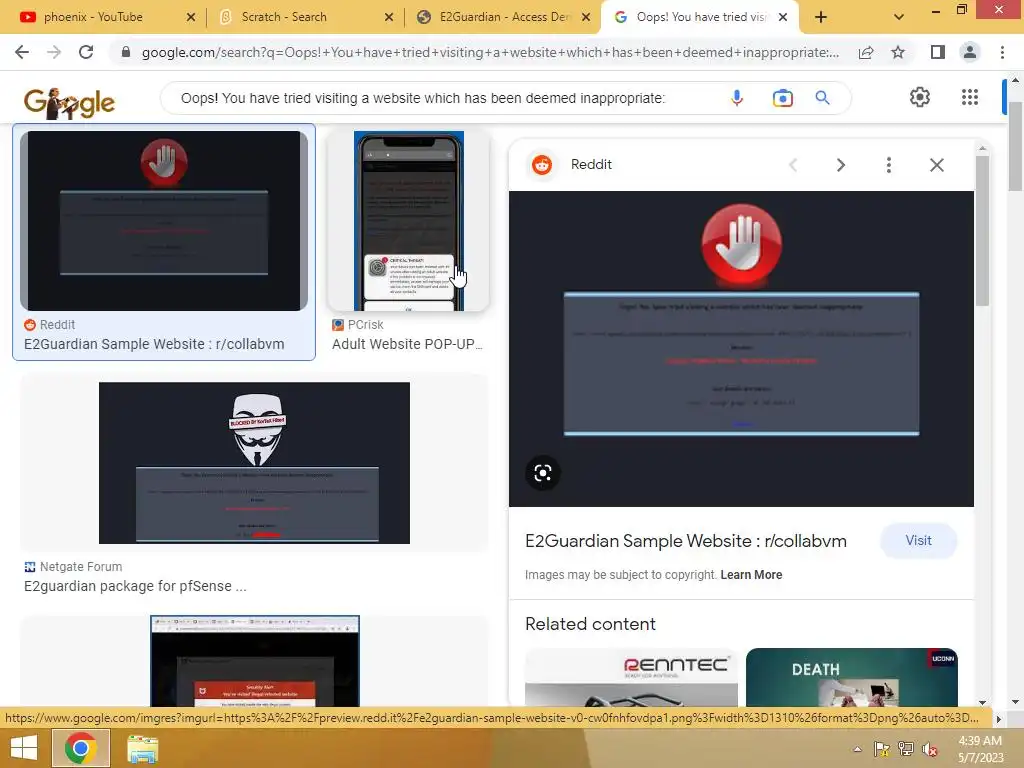Screen dimensions: 1024x768
Task: Close the current Google search tab
Action: [x=783, y=17]
